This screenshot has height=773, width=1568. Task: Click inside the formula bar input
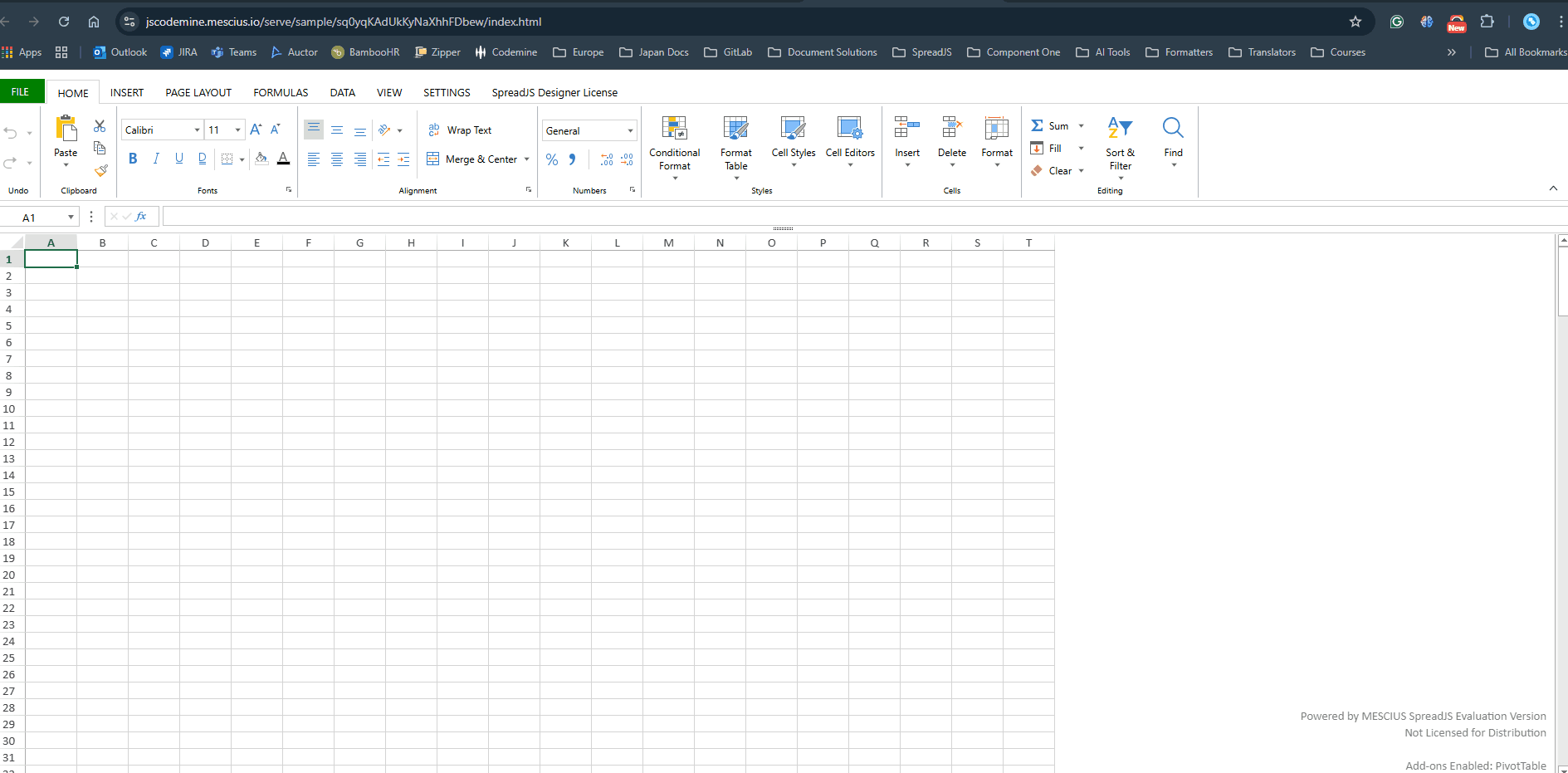pos(863,217)
